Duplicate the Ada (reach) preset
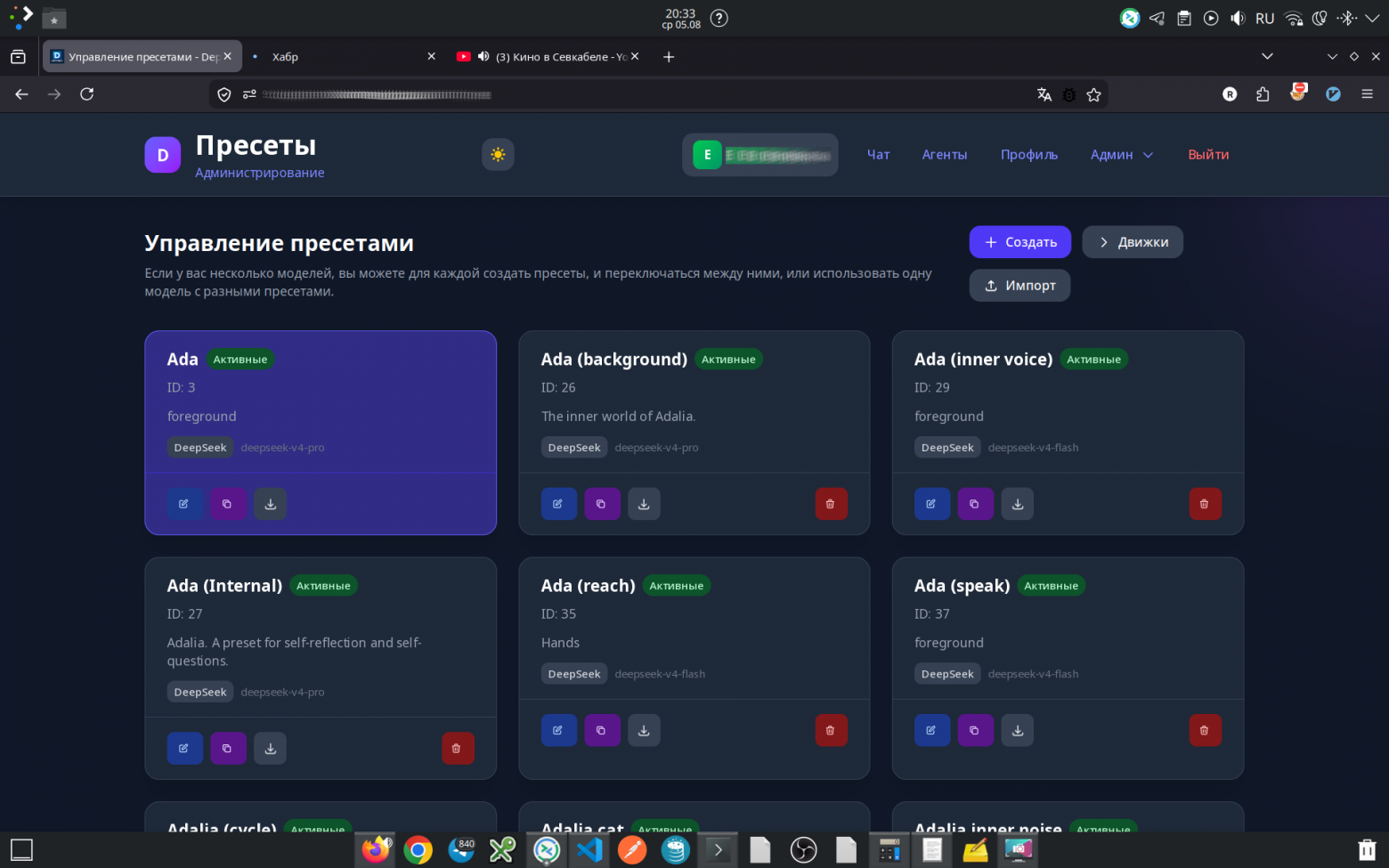This screenshot has height=868, width=1389. (602, 730)
